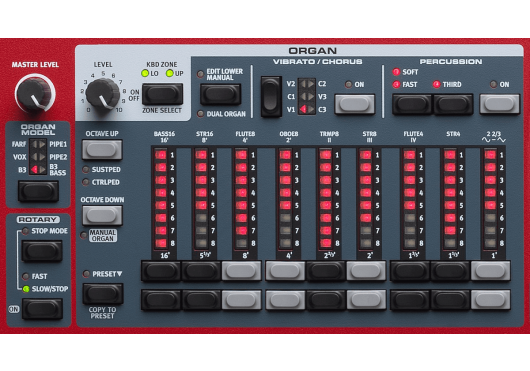Click the STR16 5⅓' drawbar LED column
Viewport: 530px width, 371px height.
pyautogui.click(x=201, y=199)
